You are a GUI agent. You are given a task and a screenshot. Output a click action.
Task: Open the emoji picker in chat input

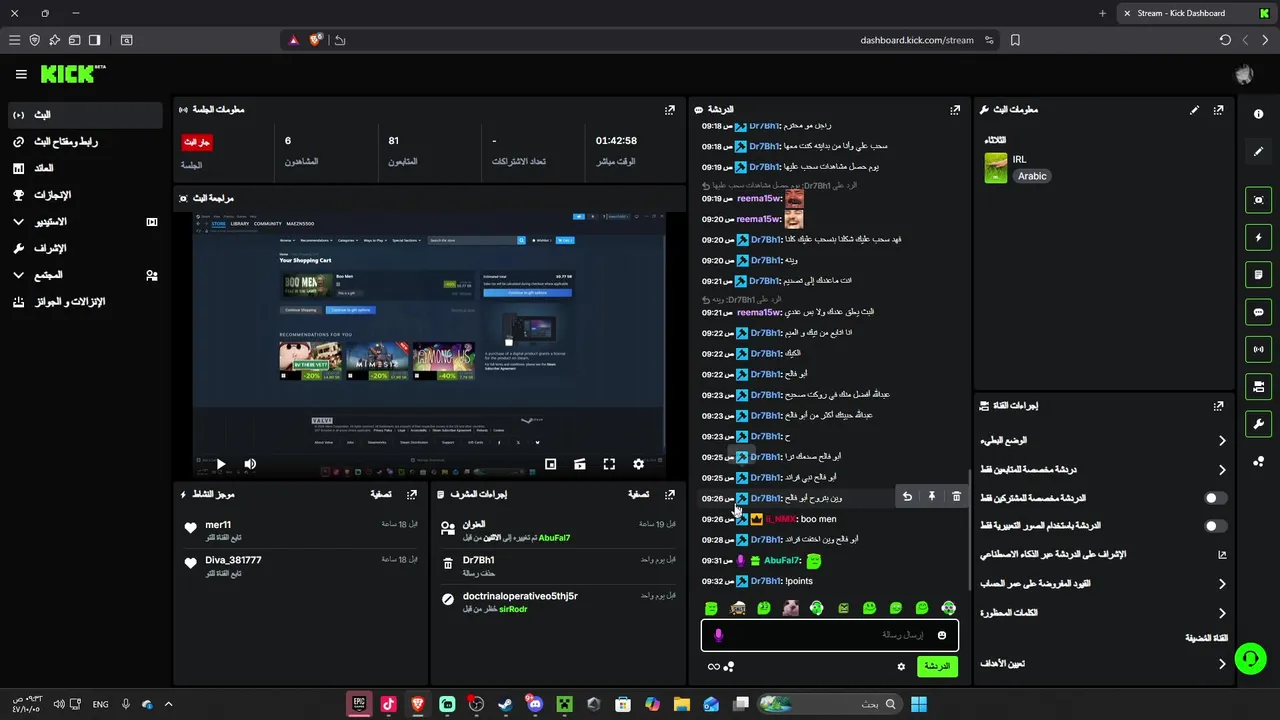pos(942,635)
